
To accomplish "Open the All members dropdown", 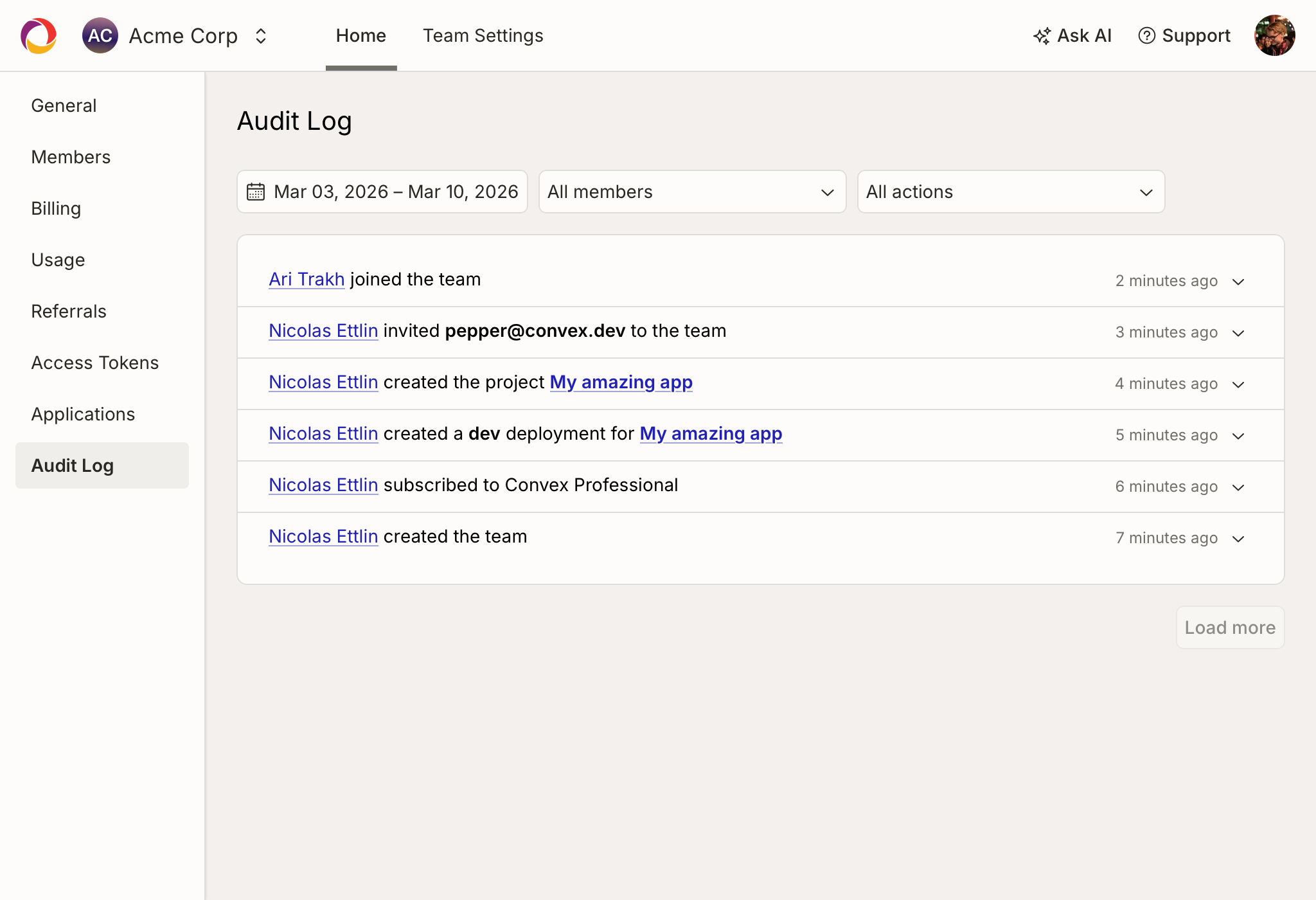I will point(692,191).
